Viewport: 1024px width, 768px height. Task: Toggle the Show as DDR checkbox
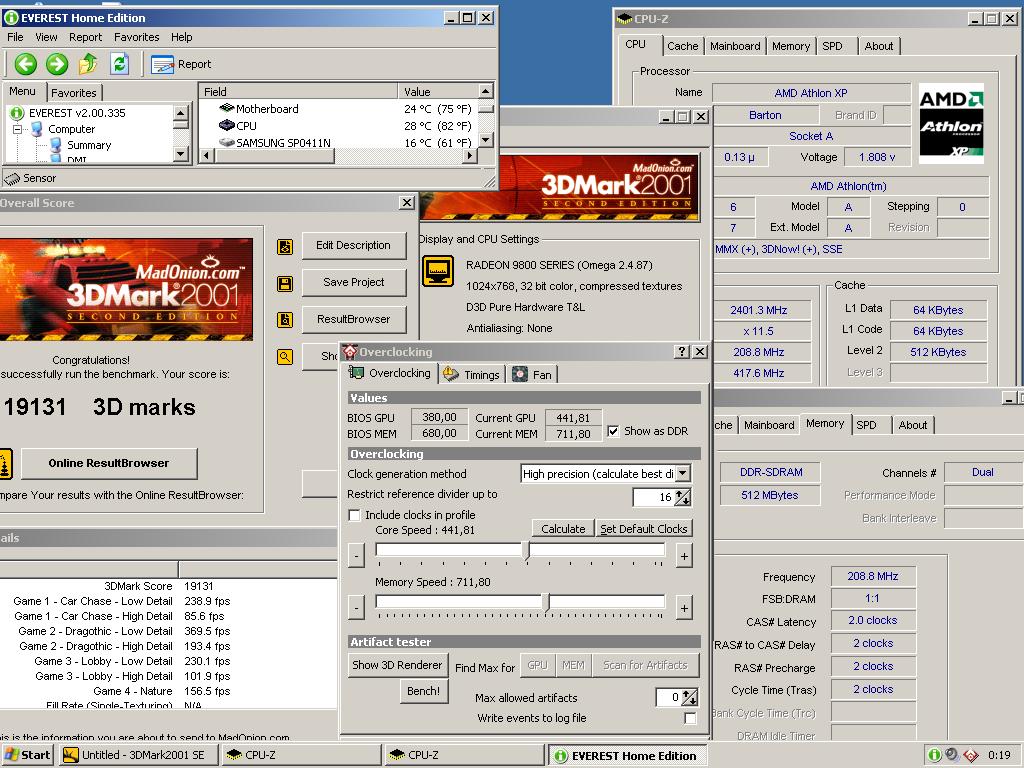pos(613,431)
